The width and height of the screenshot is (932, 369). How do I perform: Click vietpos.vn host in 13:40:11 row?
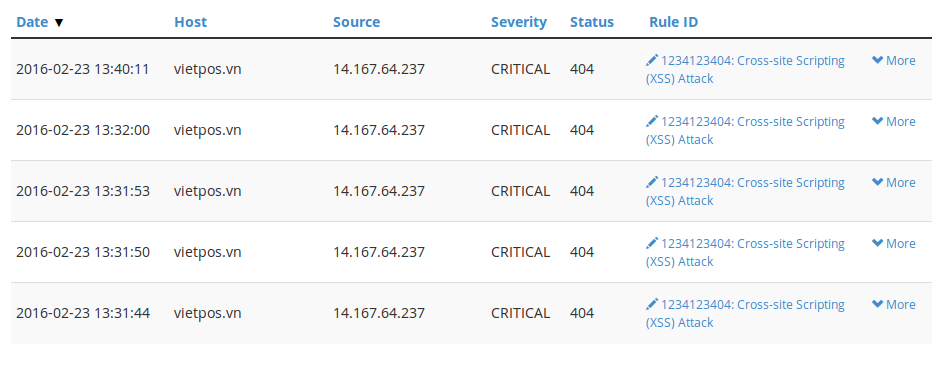coord(207,70)
